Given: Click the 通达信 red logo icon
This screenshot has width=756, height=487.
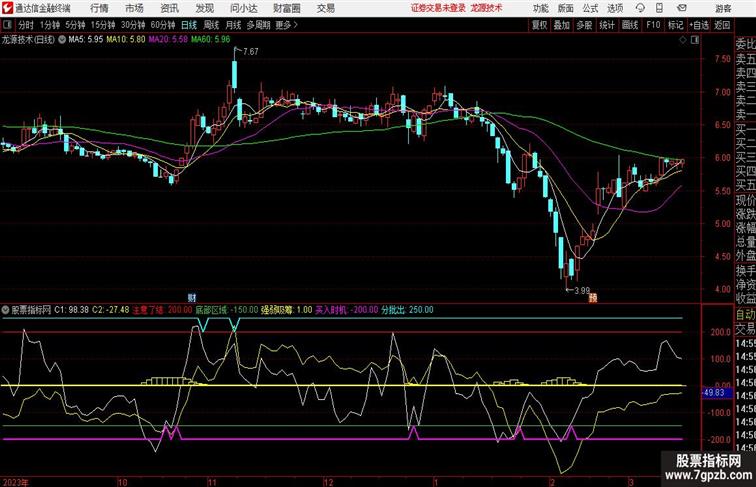Looking at the screenshot, I should pyautogui.click(x=7, y=8).
